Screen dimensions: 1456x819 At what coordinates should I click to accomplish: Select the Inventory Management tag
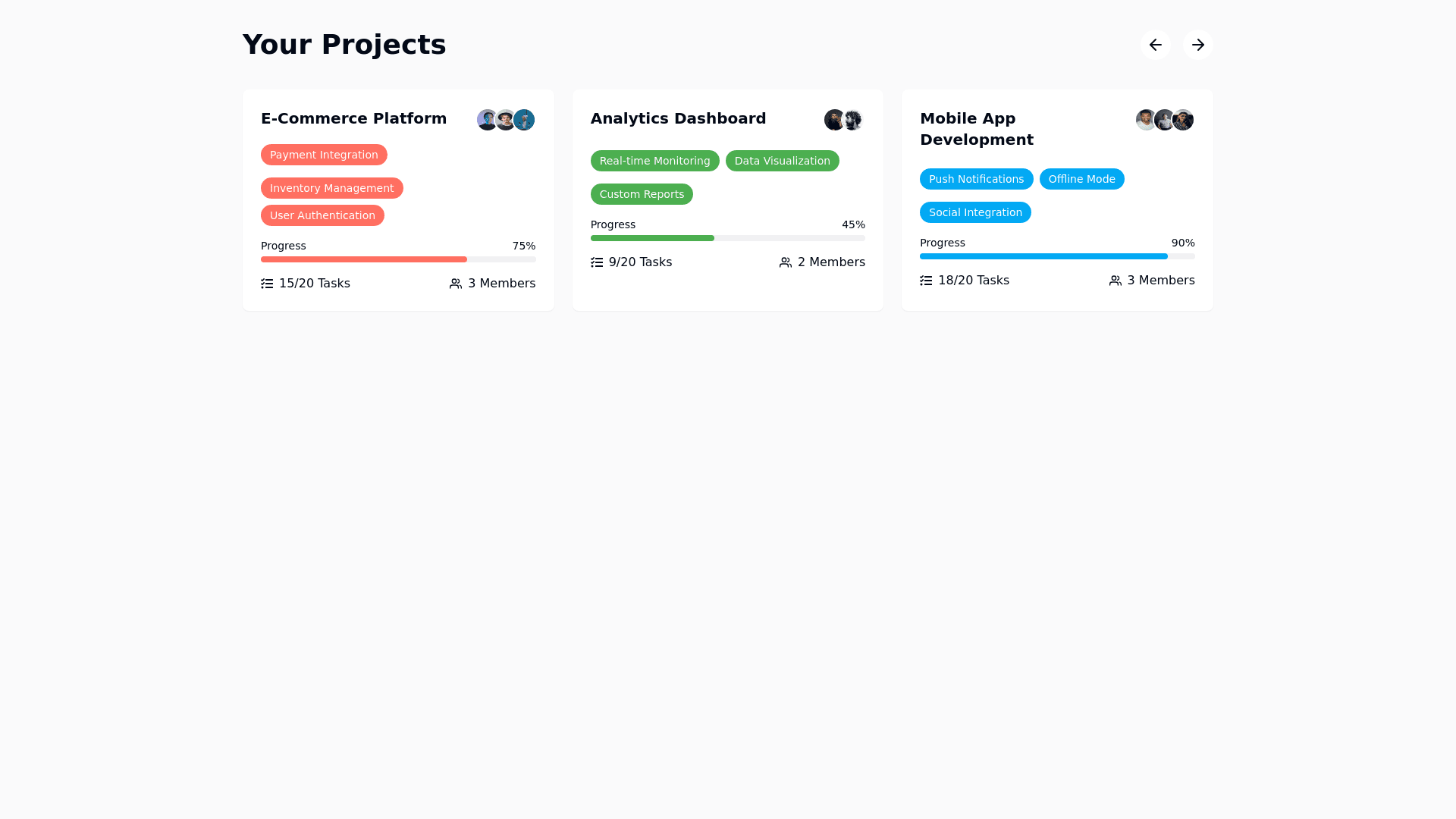click(331, 188)
